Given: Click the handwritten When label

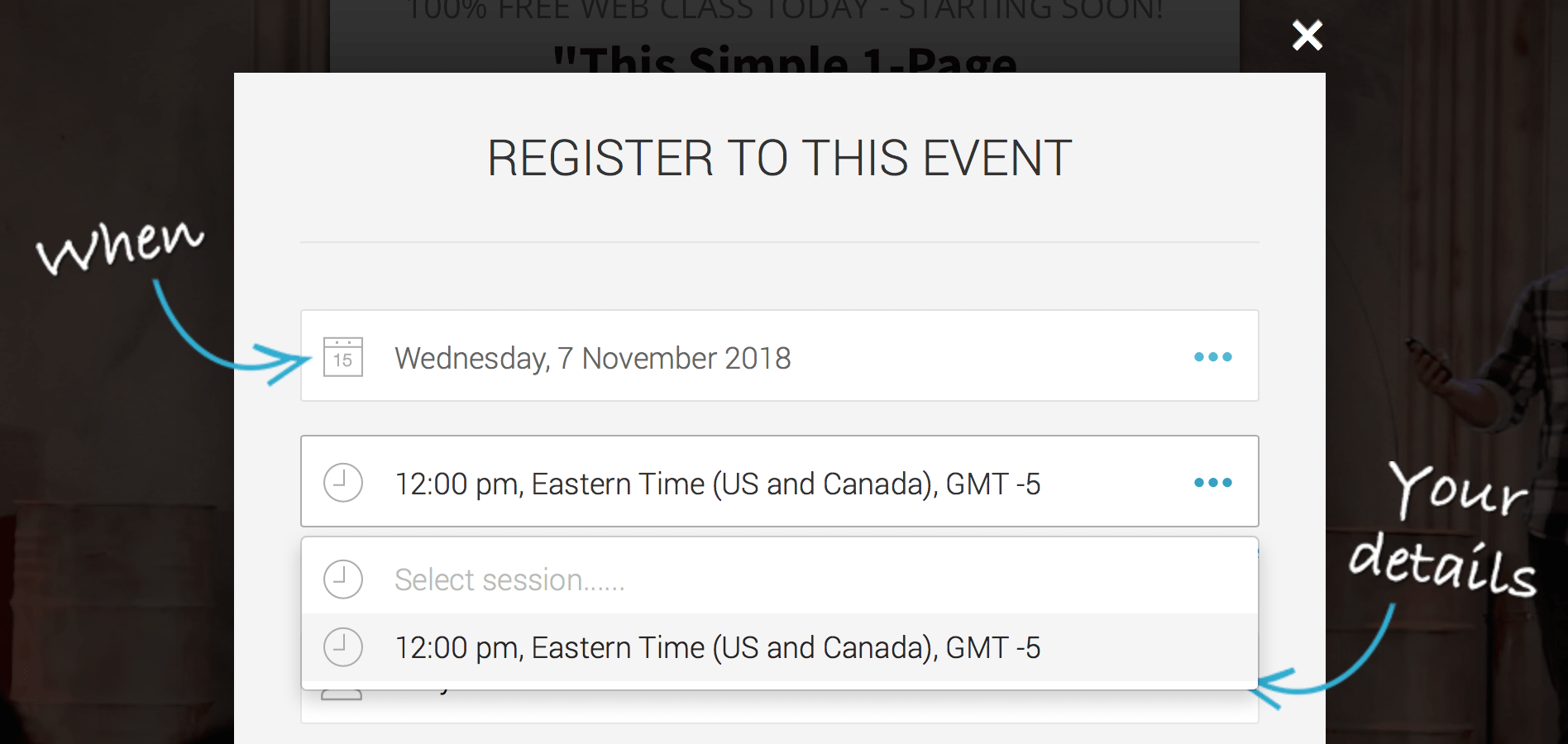Looking at the screenshot, I should coord(120,246).
